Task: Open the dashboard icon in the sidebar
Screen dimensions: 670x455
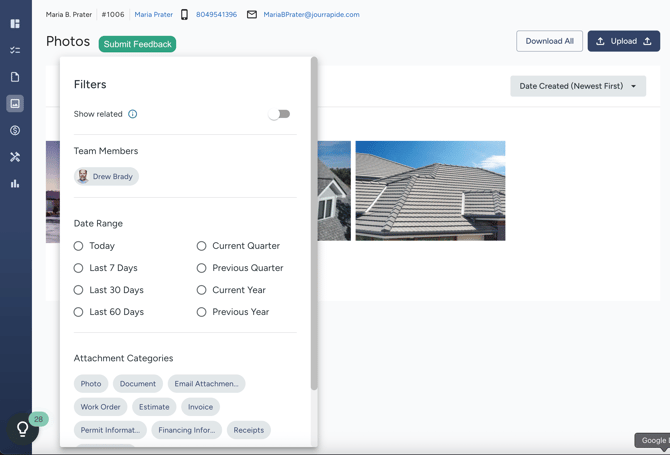Action: [x=15, y=23]
